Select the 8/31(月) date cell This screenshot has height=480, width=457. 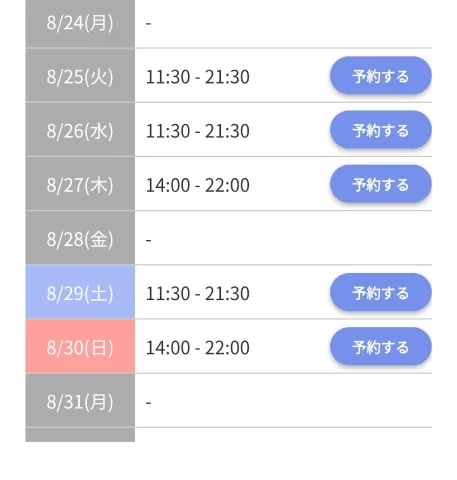click(80, 401)
